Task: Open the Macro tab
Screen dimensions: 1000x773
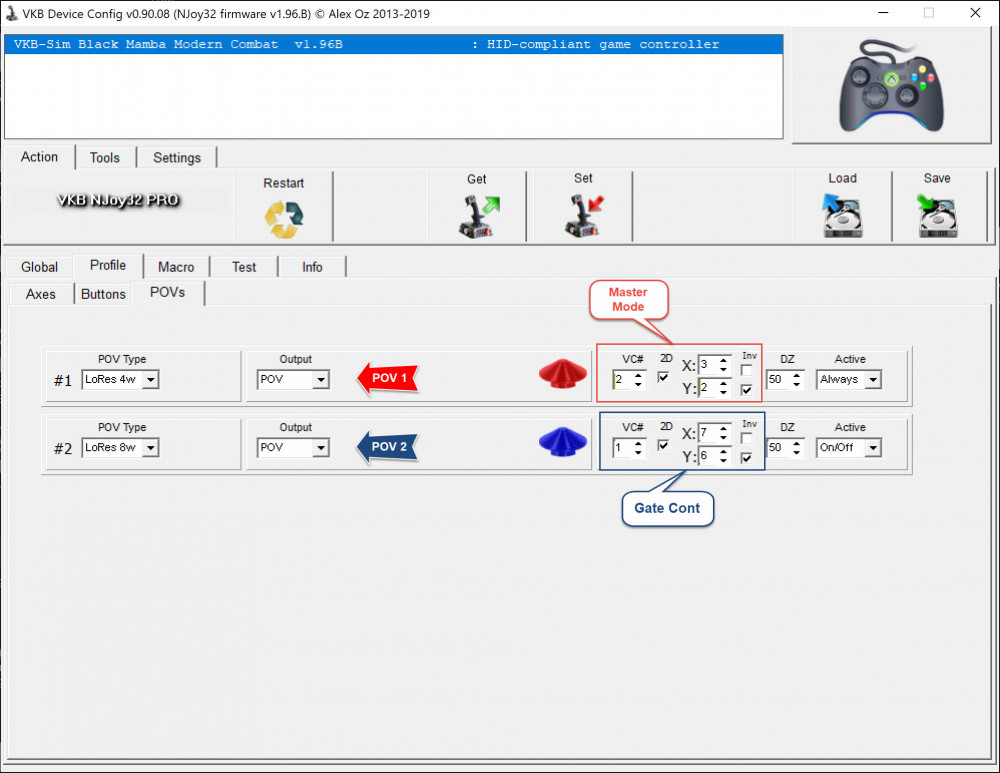Action: [x=176, y=267]
